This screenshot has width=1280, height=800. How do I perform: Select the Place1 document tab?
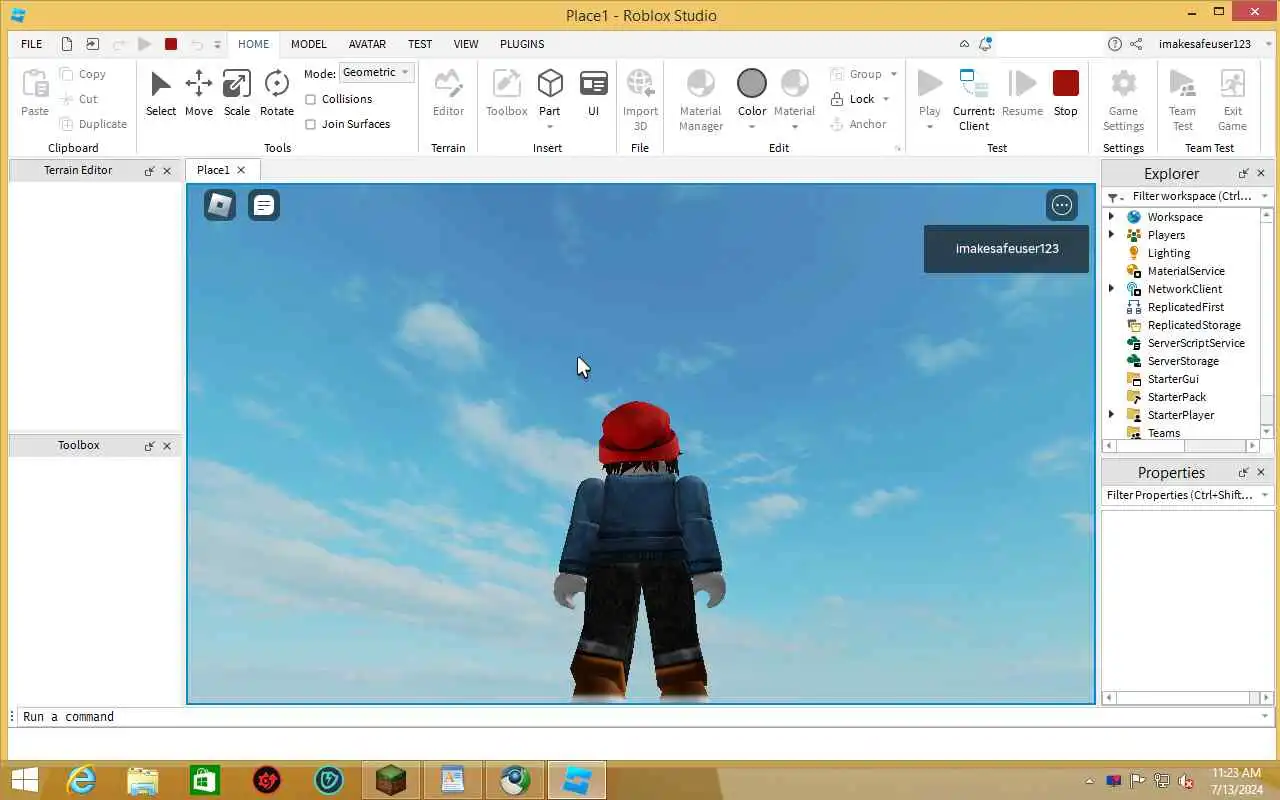pyautogui.click(x=213, y=170)
